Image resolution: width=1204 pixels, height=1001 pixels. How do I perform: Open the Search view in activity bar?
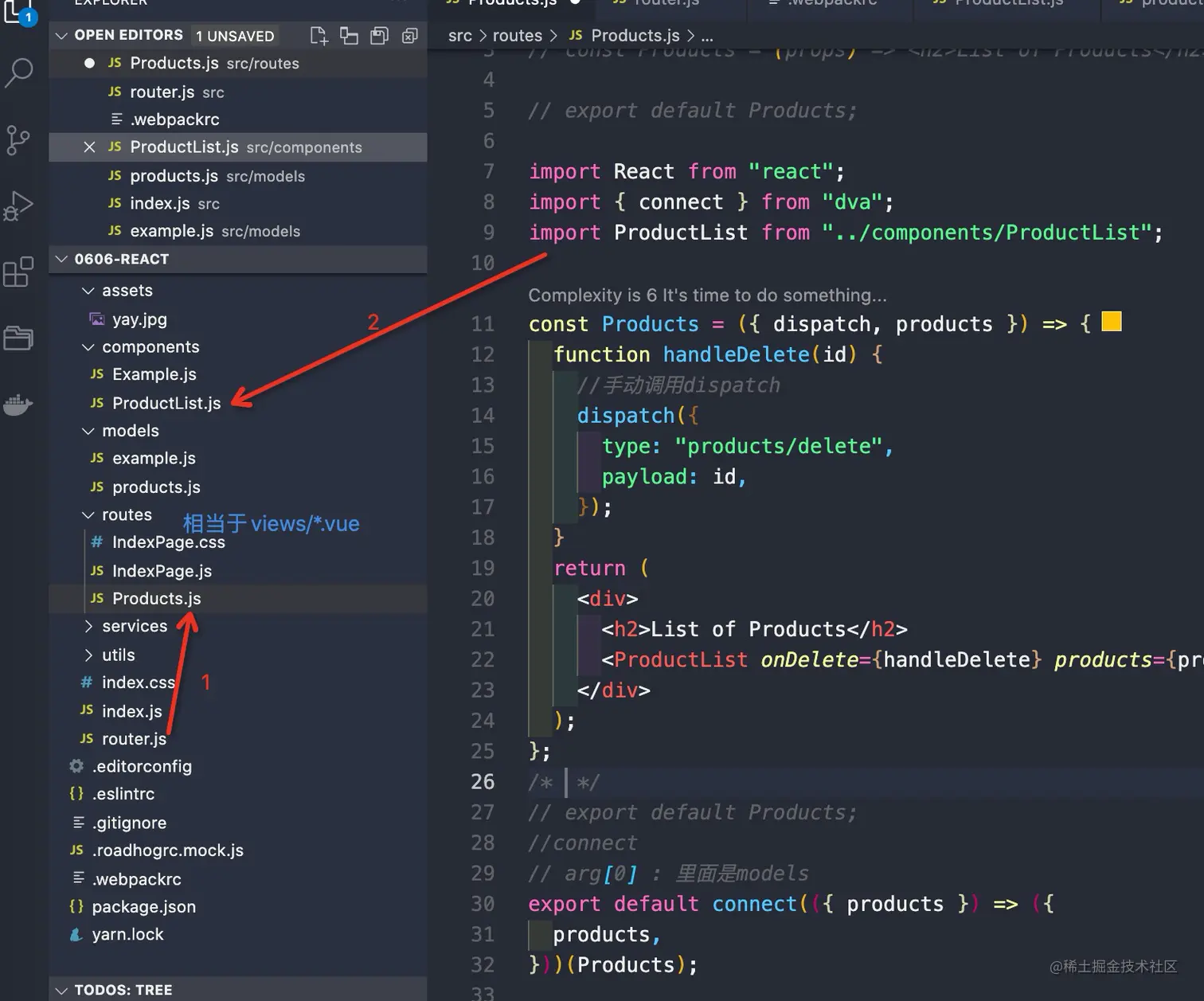pyautogui.click(x=19, y=72)
